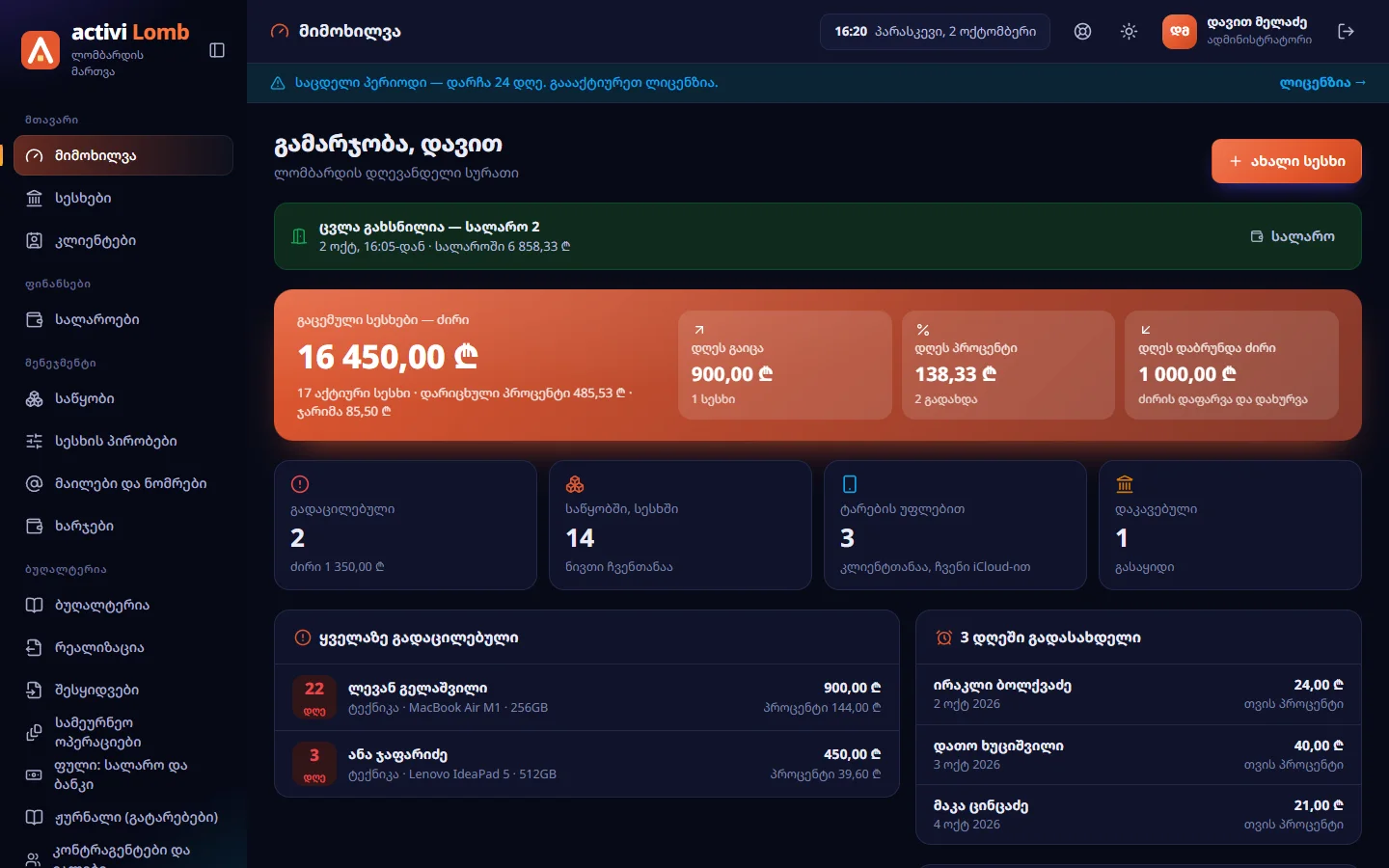Click the ახალი სესხი button
Screen dimensions: 1389x868
point(1287,161)
